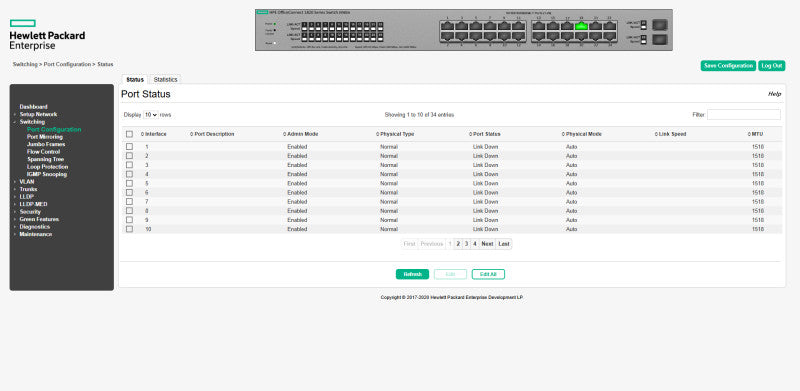Open Spanning Tree in the sidebar

click(x=45, y=159)
